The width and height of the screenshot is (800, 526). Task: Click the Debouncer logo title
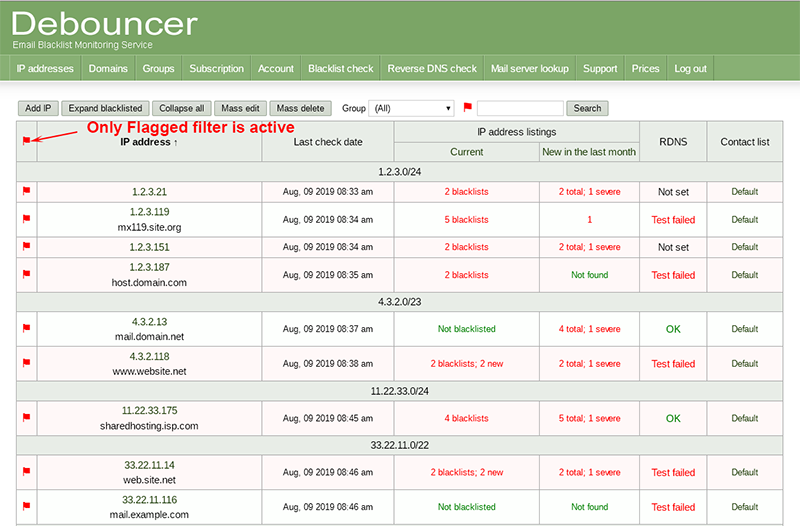coord(105,24)
